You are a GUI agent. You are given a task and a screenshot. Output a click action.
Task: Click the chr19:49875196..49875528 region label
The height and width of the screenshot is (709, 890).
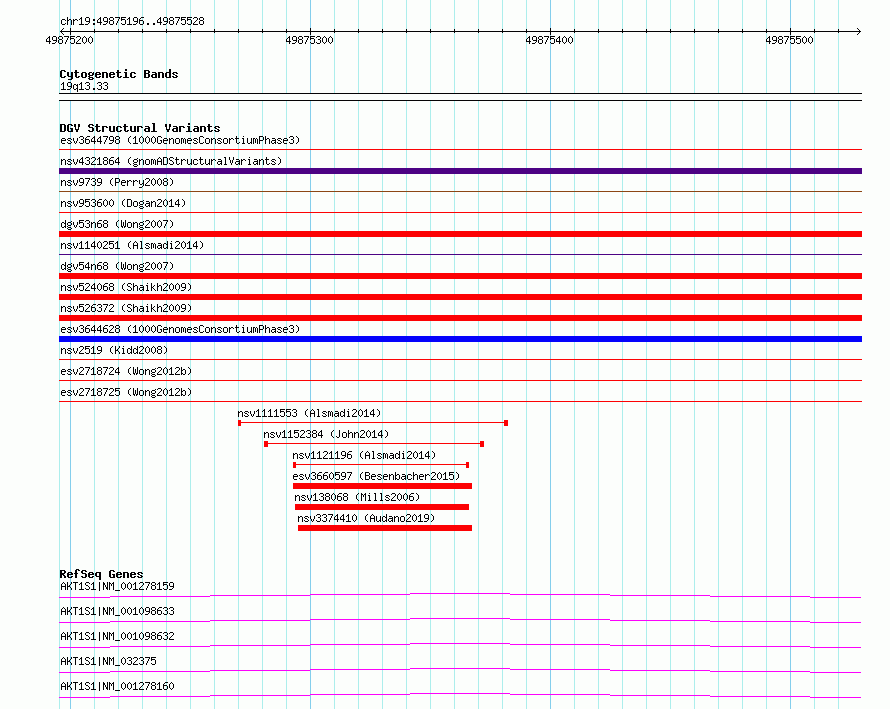click(x=132, y=22)
